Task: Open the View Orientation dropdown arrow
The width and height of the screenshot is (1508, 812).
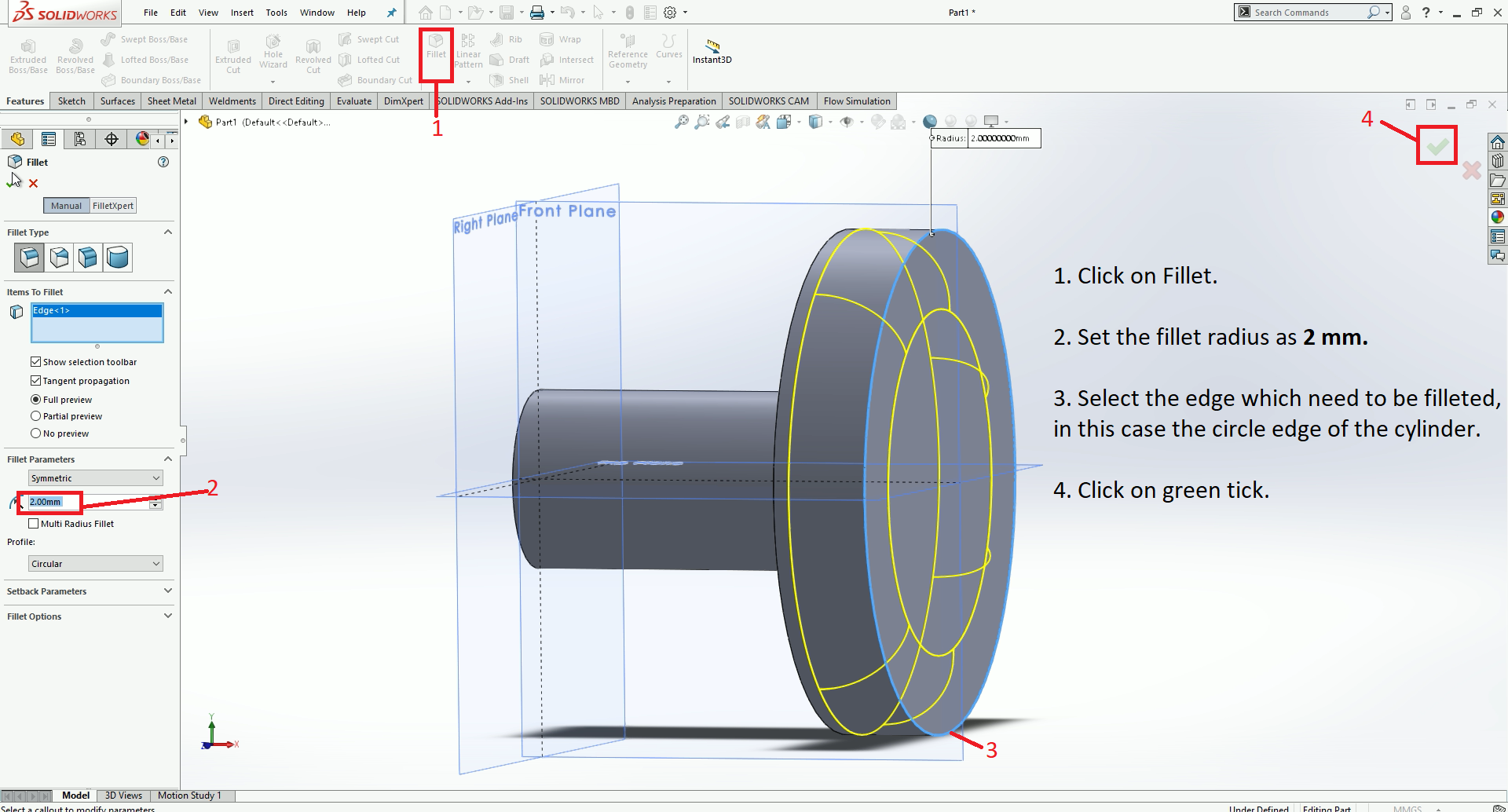Action: click(800, 123)
